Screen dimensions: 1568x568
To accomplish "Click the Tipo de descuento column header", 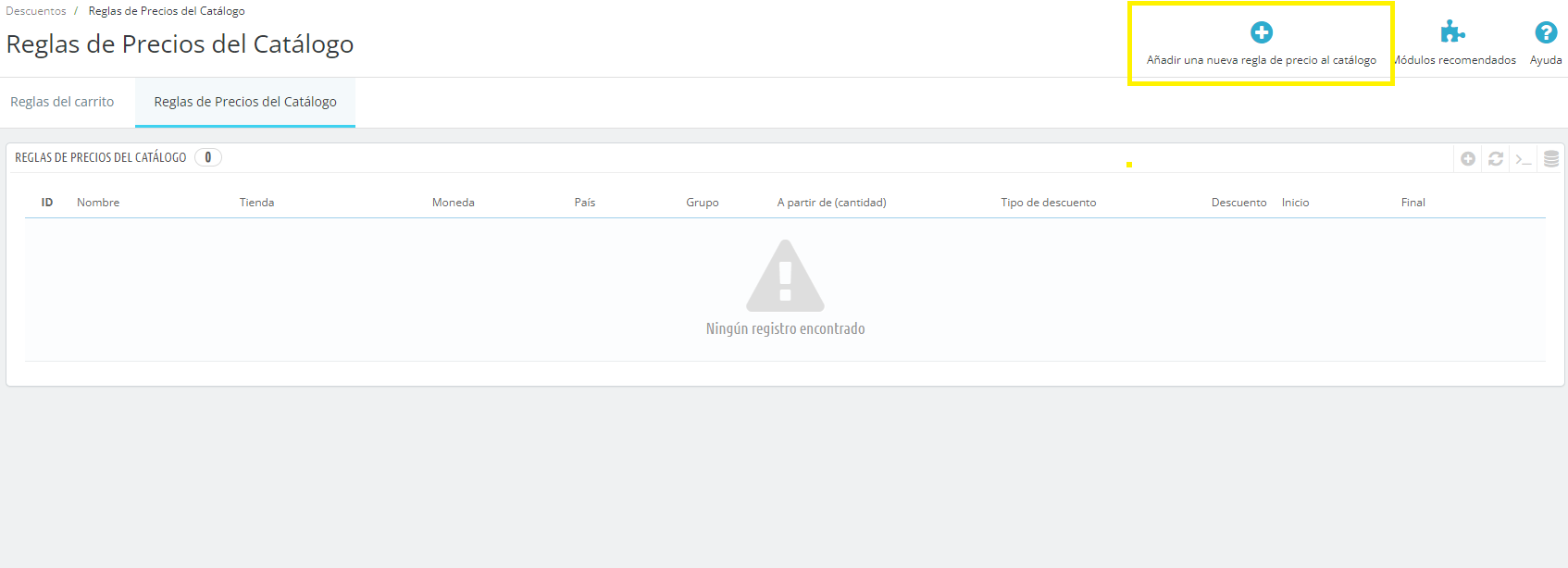I will 1048,203.
